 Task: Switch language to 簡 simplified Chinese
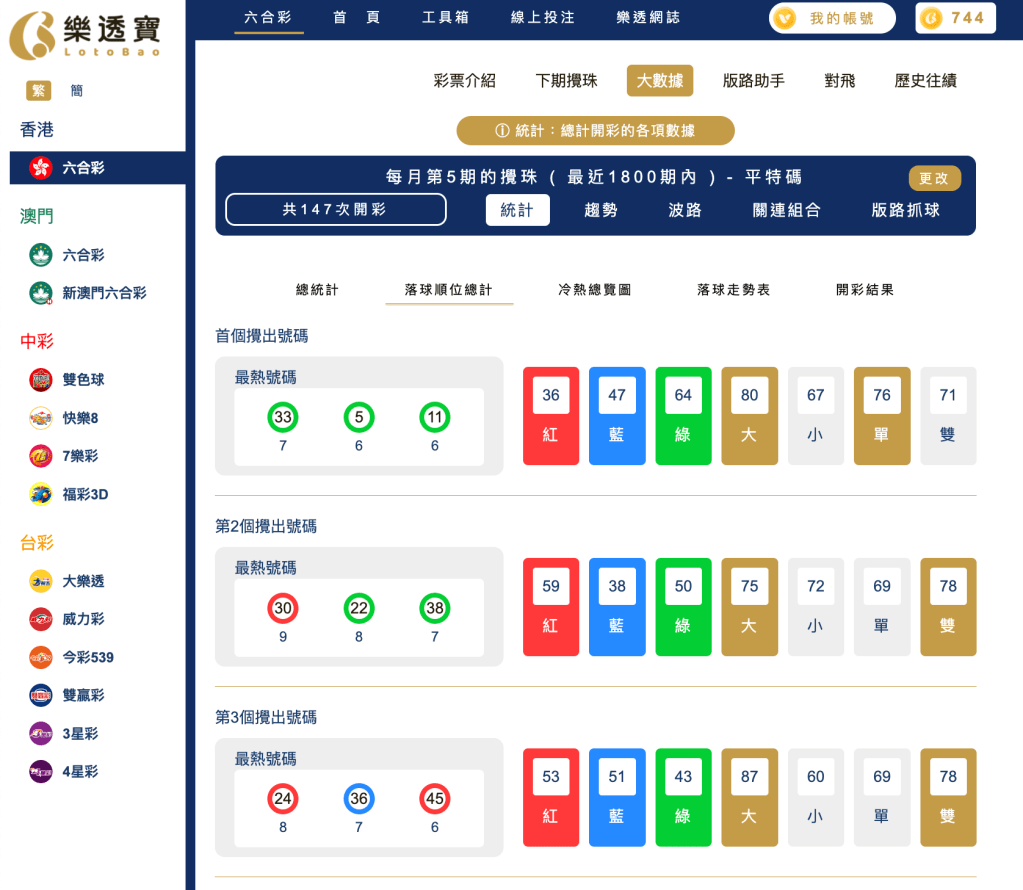click(x=77, y=90)
